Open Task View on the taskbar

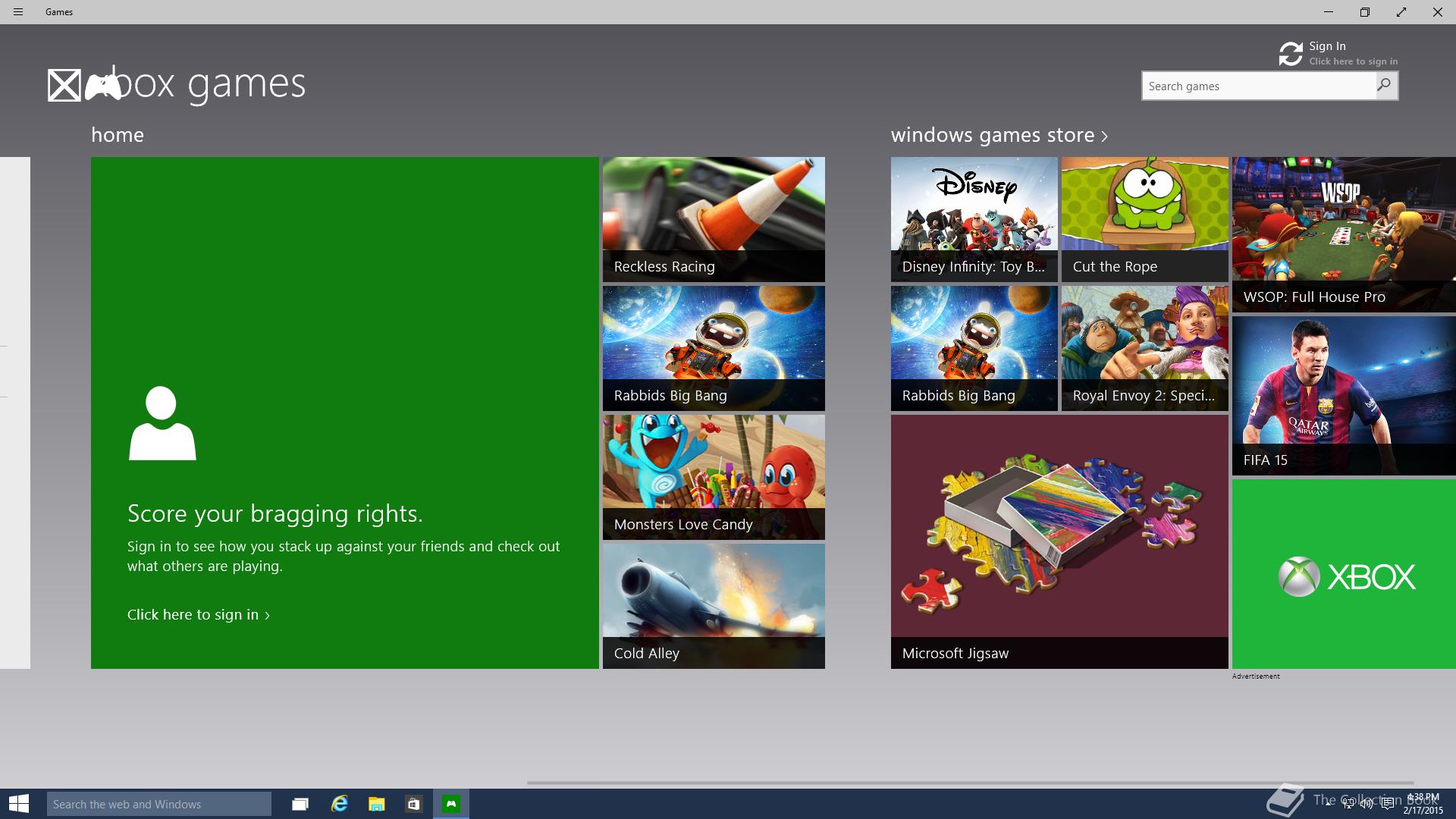pyautogui.click(x=300, y=804)
